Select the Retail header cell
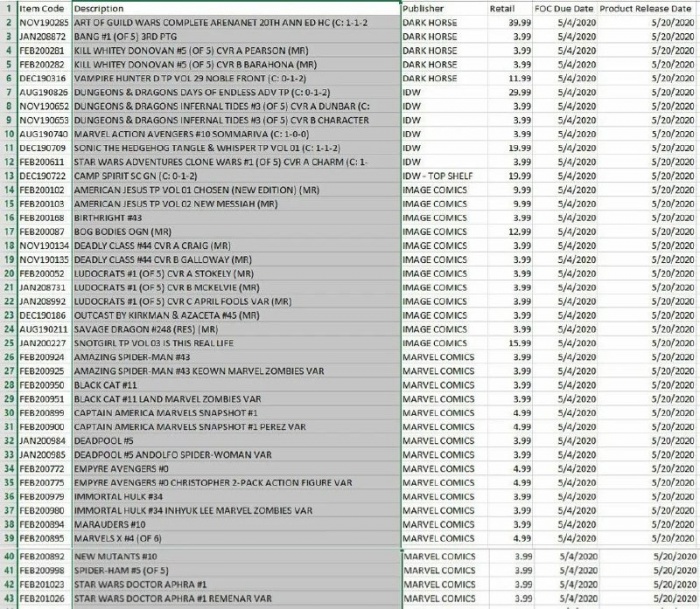Viewport: 700px width, 609px height. point(516,8)
